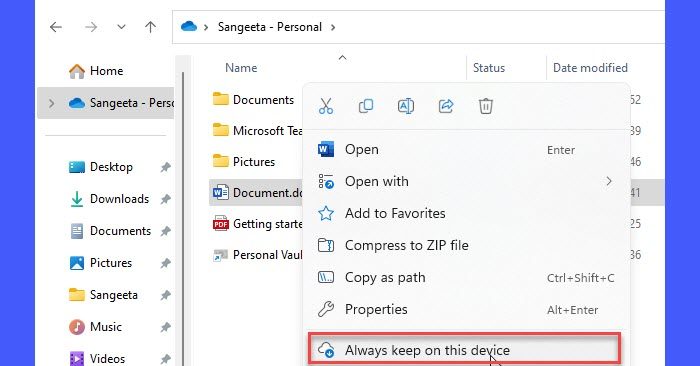The width and height of the screenshot is (700, 366).
Task: Open Videos in Quick access
Action: 97,359
